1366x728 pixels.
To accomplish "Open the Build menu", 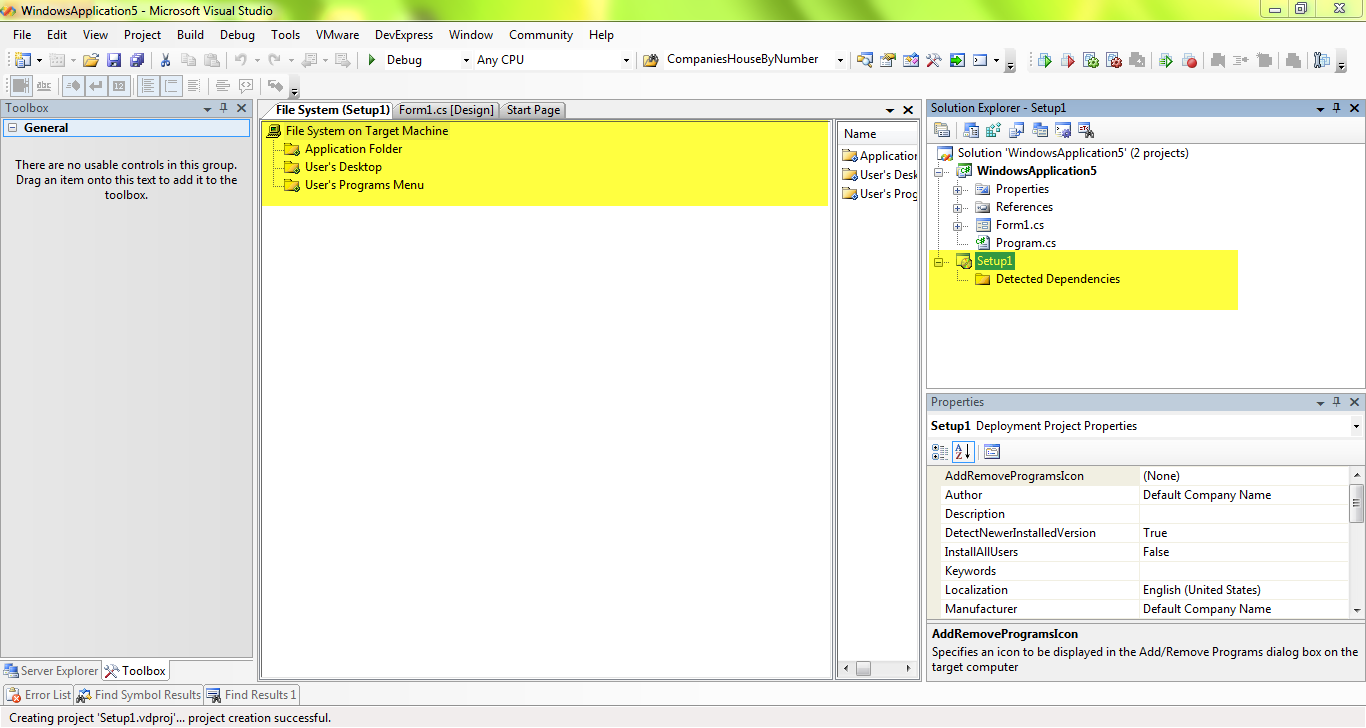I will (190, 35).
